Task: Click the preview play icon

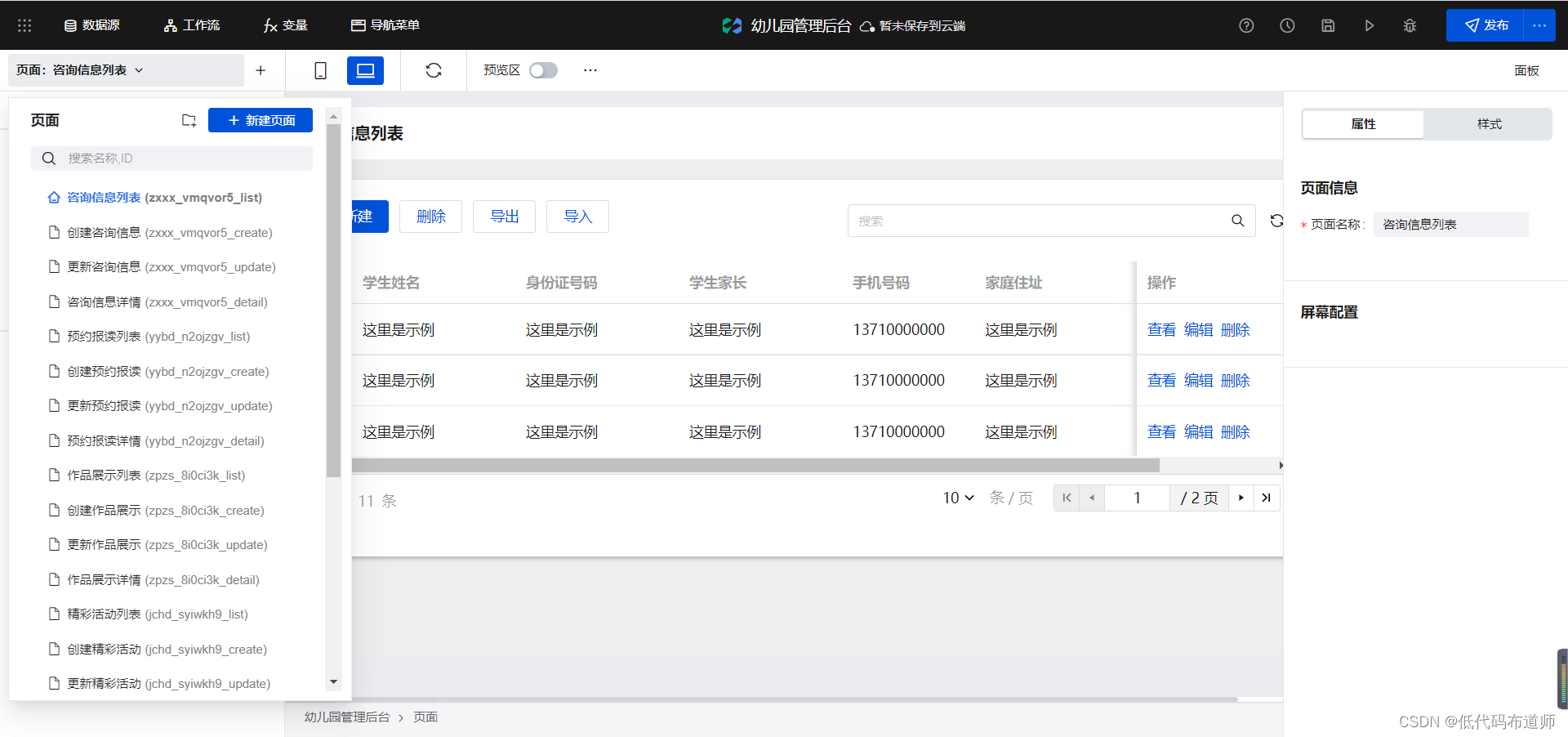Action: [x=1369, y=25]
